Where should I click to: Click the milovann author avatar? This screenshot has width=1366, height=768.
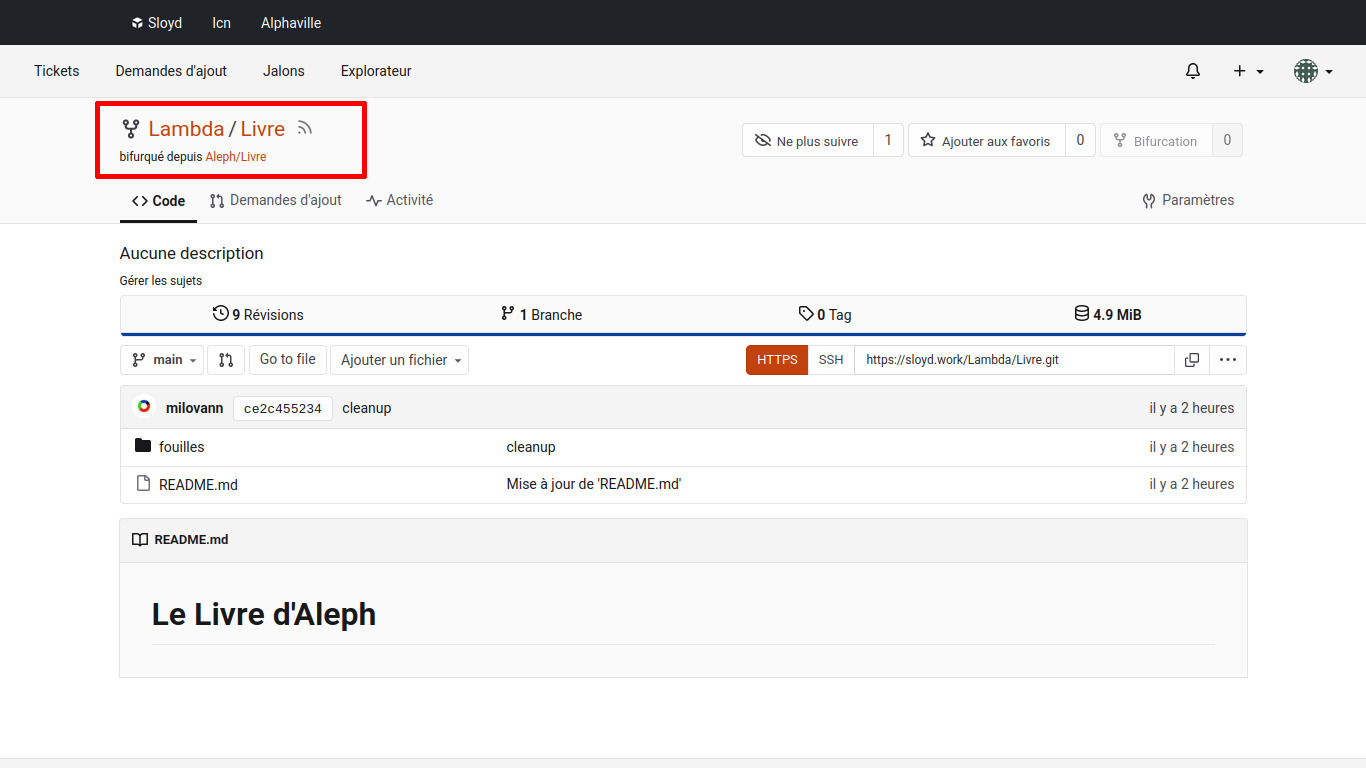point(144,407)
